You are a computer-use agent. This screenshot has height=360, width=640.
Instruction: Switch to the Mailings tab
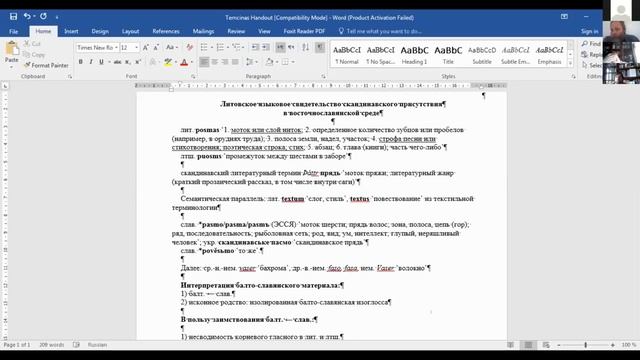(x=203, y=31)
